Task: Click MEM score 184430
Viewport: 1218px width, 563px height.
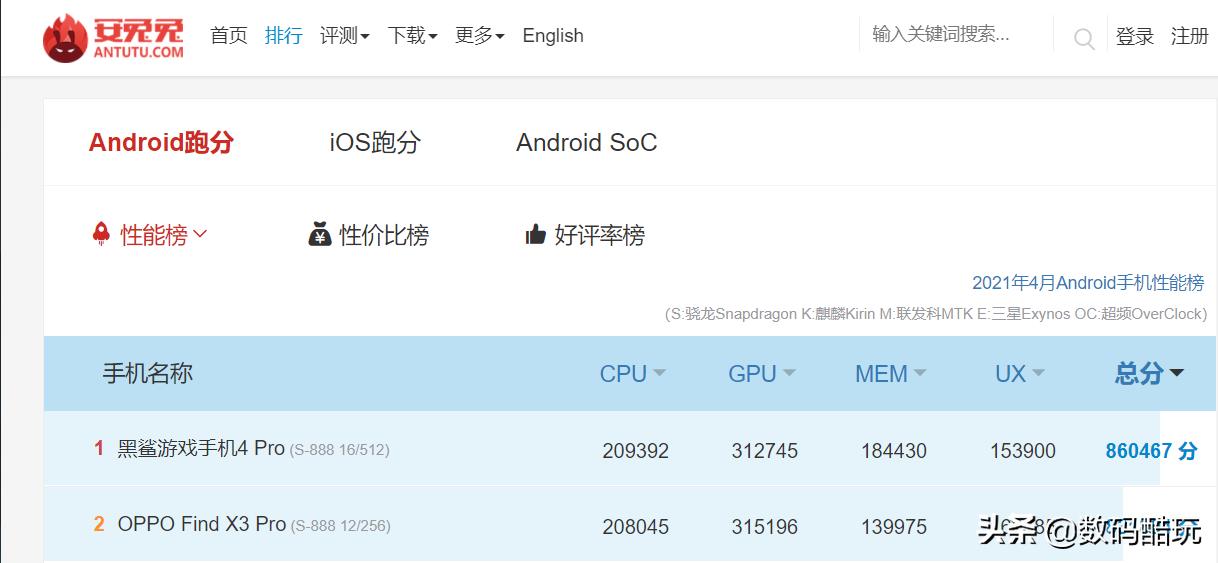Action: click(x=894, y=451)
